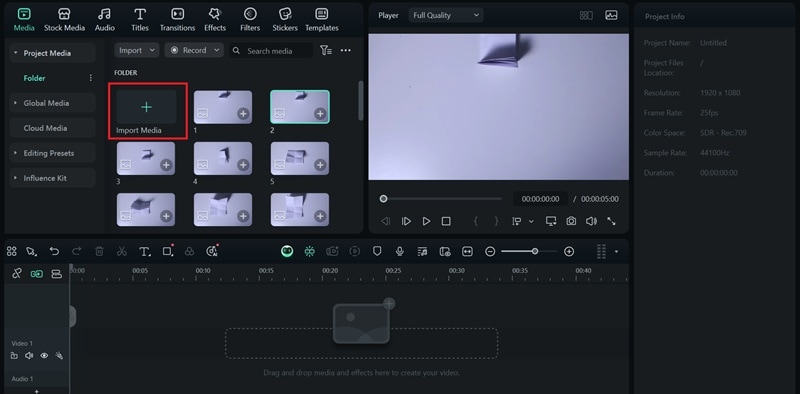
Task: Choose the selection pointer tool
Action: 32,251
